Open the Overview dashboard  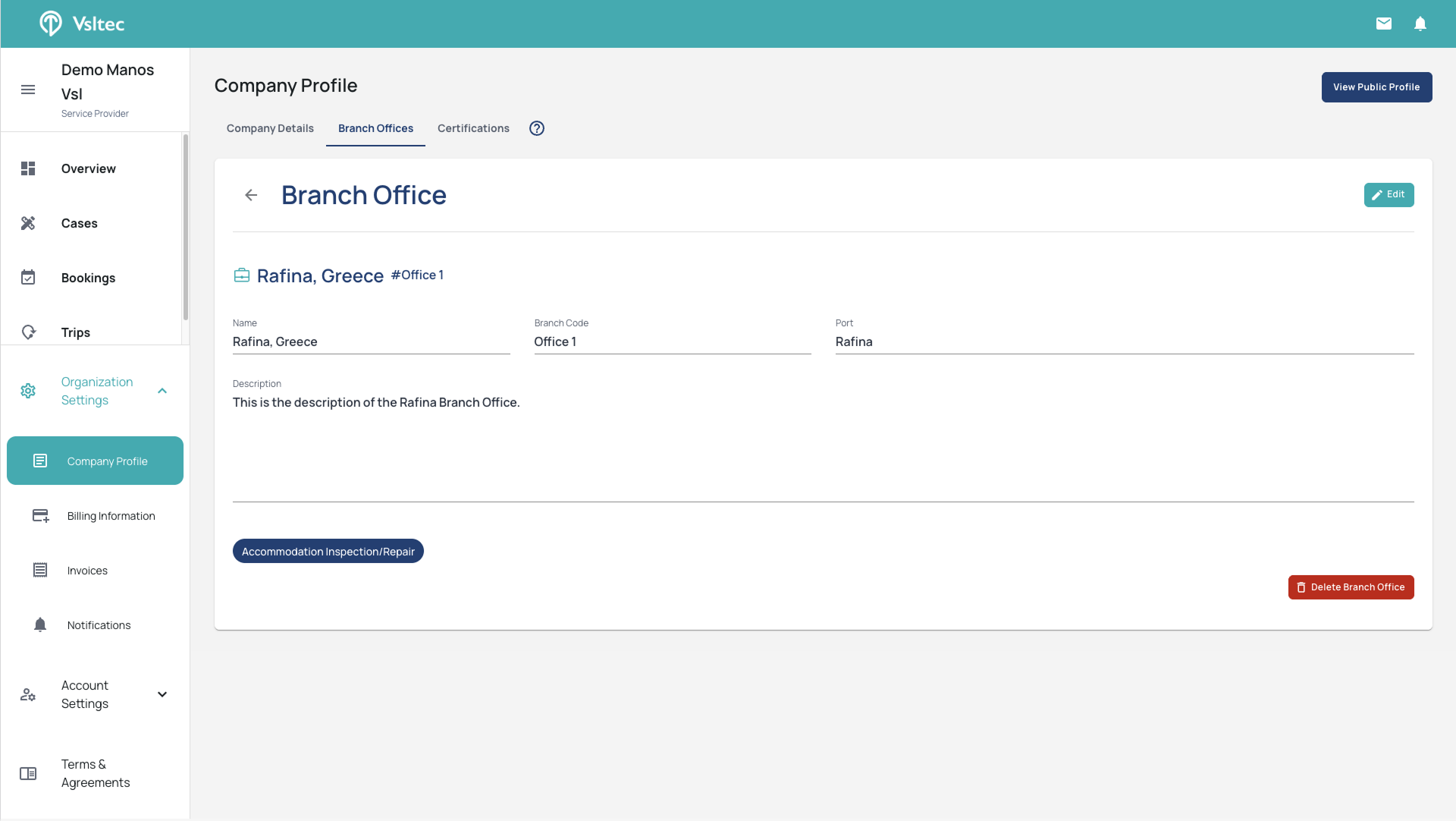tap(89, 168)
